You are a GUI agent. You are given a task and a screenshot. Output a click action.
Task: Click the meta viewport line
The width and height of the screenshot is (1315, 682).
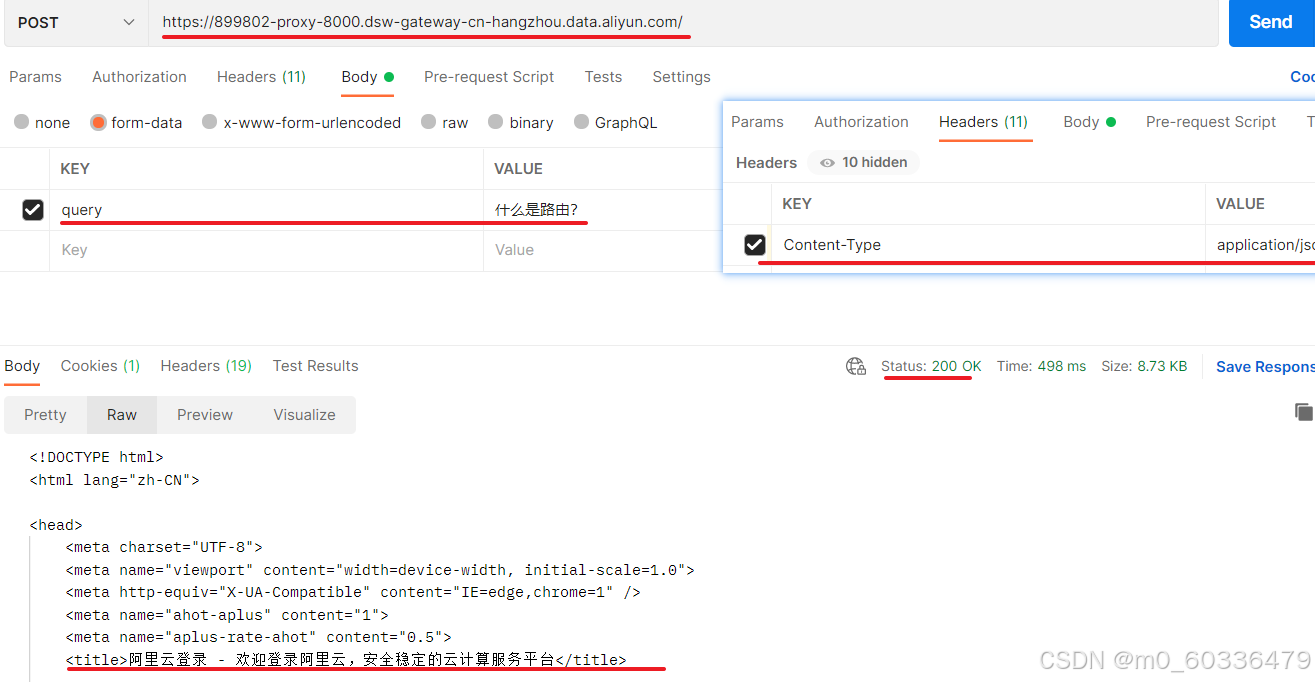click(x=380, y=570)
